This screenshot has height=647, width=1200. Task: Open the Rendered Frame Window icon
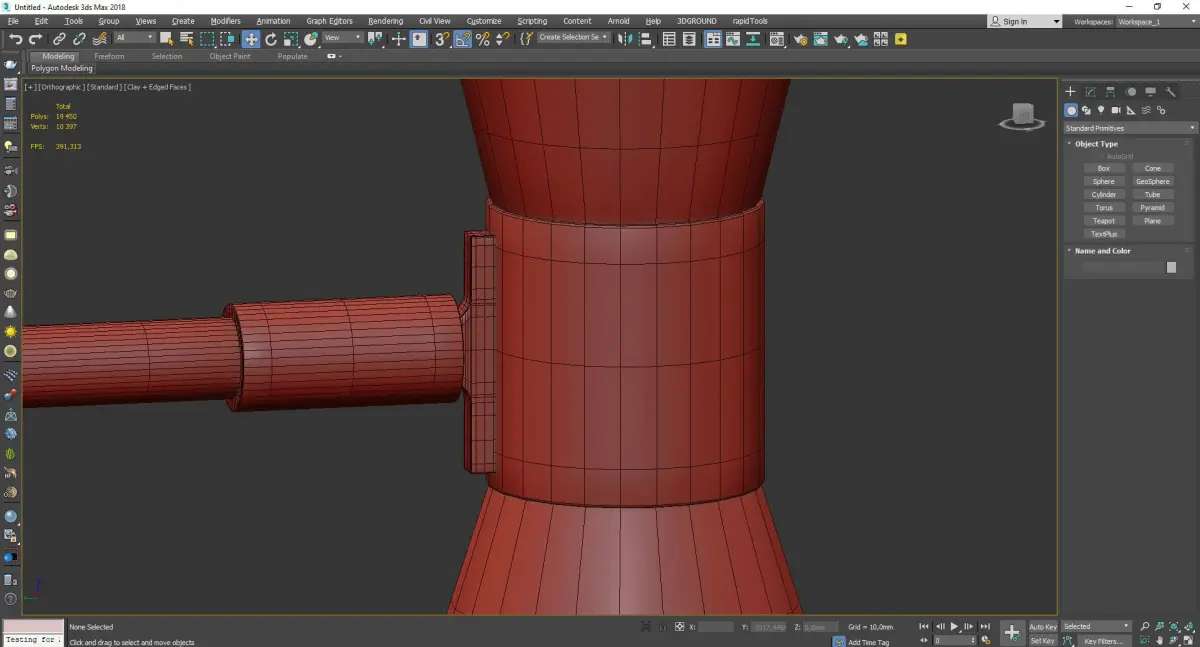[820, 39]
